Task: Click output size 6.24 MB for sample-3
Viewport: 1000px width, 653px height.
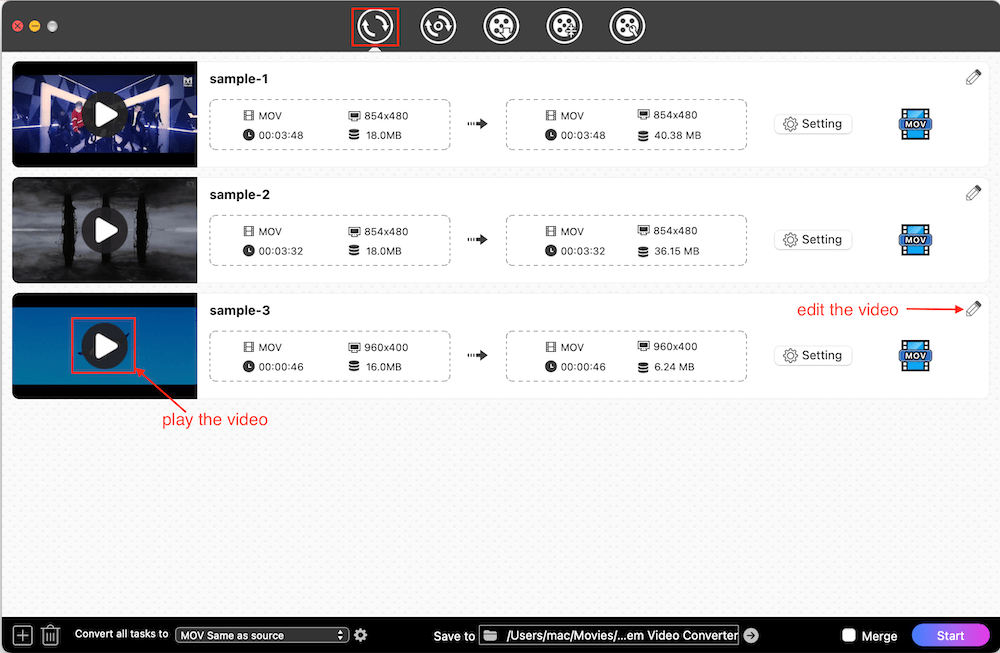Action: coord(674,367)
